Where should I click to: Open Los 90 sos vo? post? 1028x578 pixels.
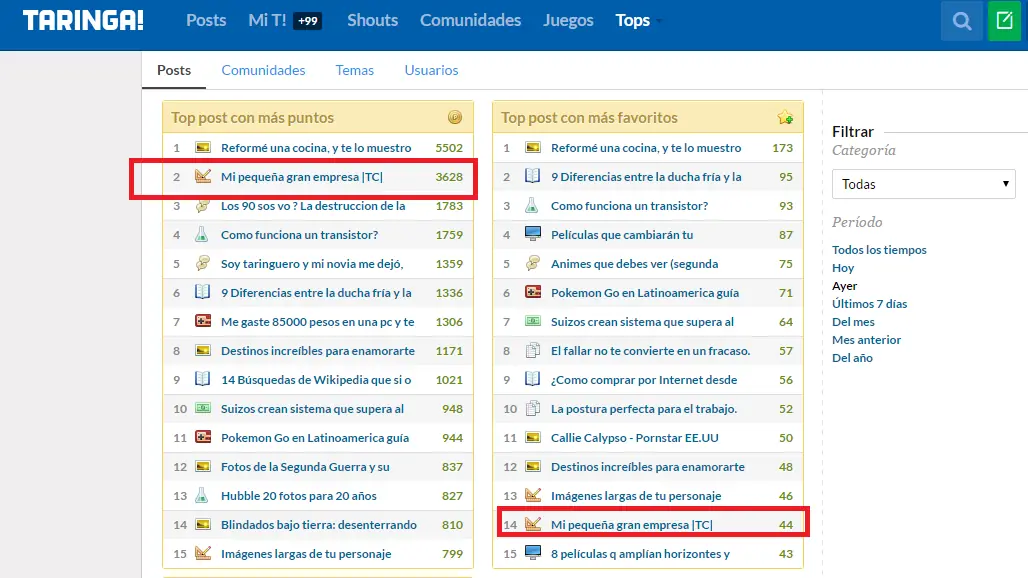tap(313, 206)
